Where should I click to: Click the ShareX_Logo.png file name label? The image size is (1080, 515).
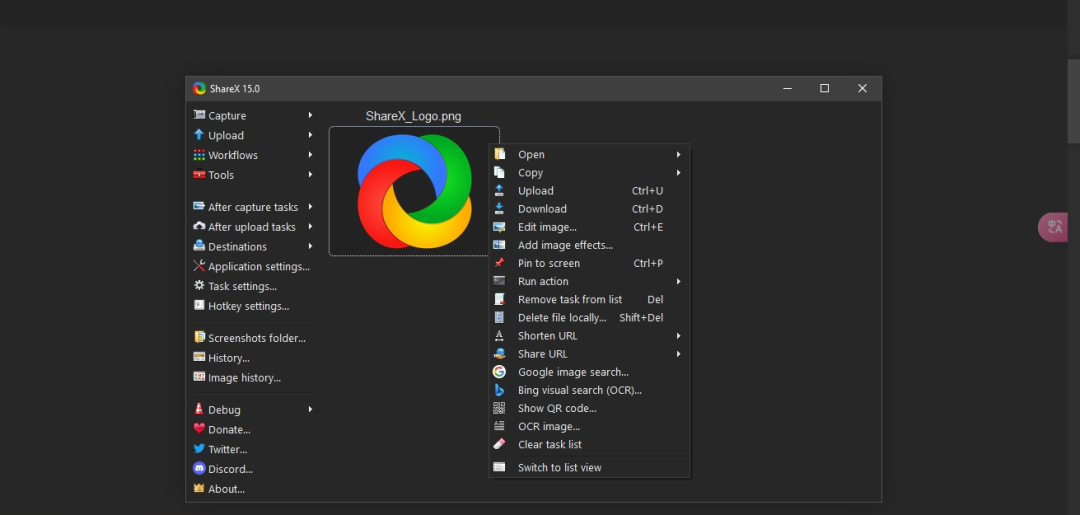click(413, 116)
